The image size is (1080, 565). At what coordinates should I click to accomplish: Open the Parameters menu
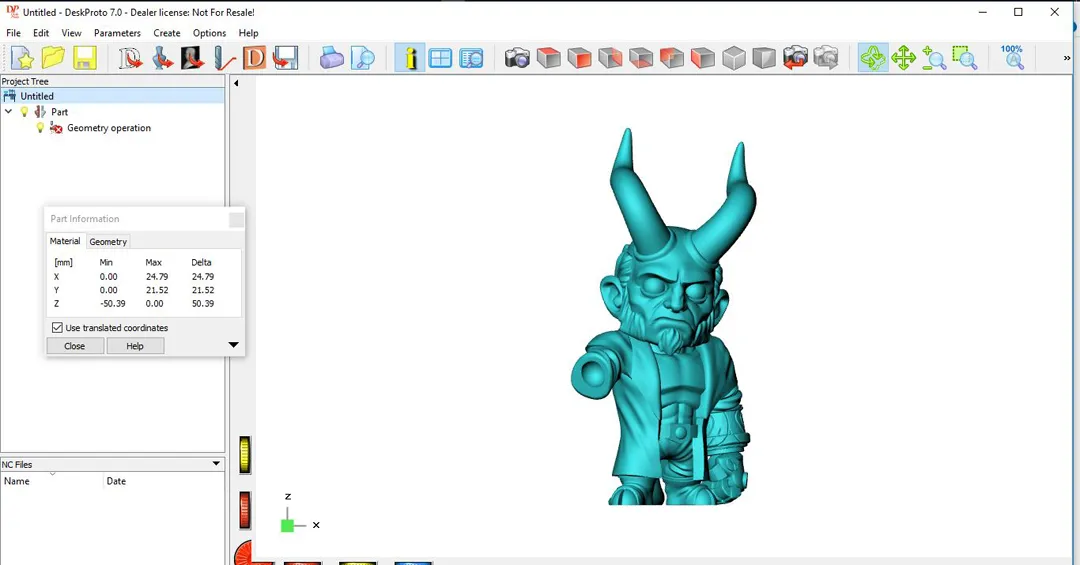tap(117, 33)
